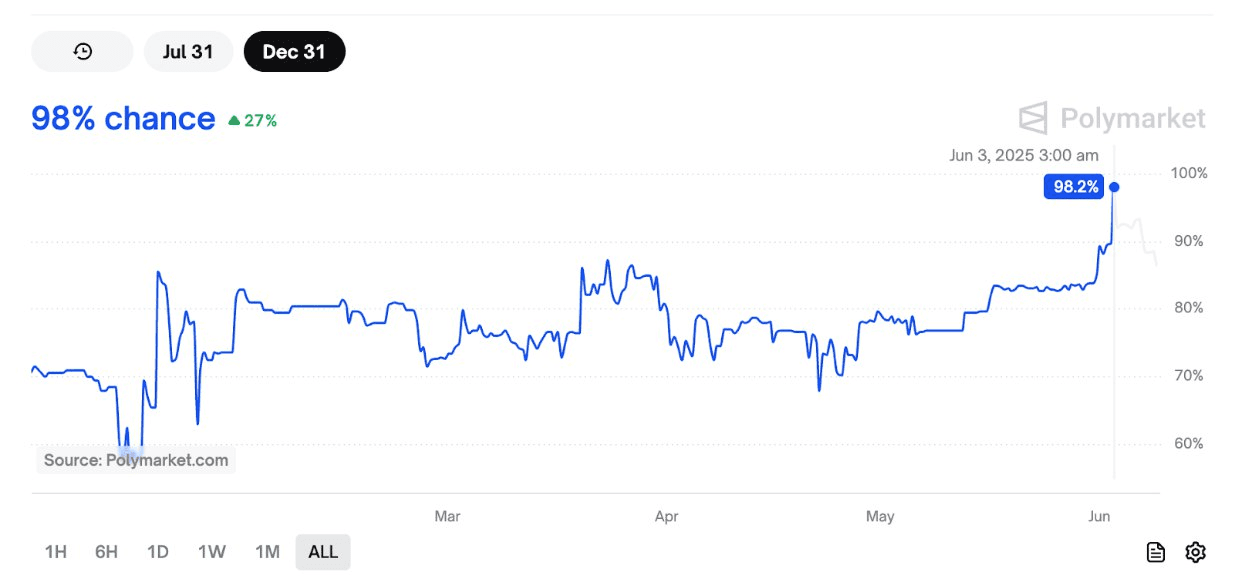Click the blue data point dot
Image resolution: width=1254 pixels, height=582 pixels.
click(x=1114, y=187)
